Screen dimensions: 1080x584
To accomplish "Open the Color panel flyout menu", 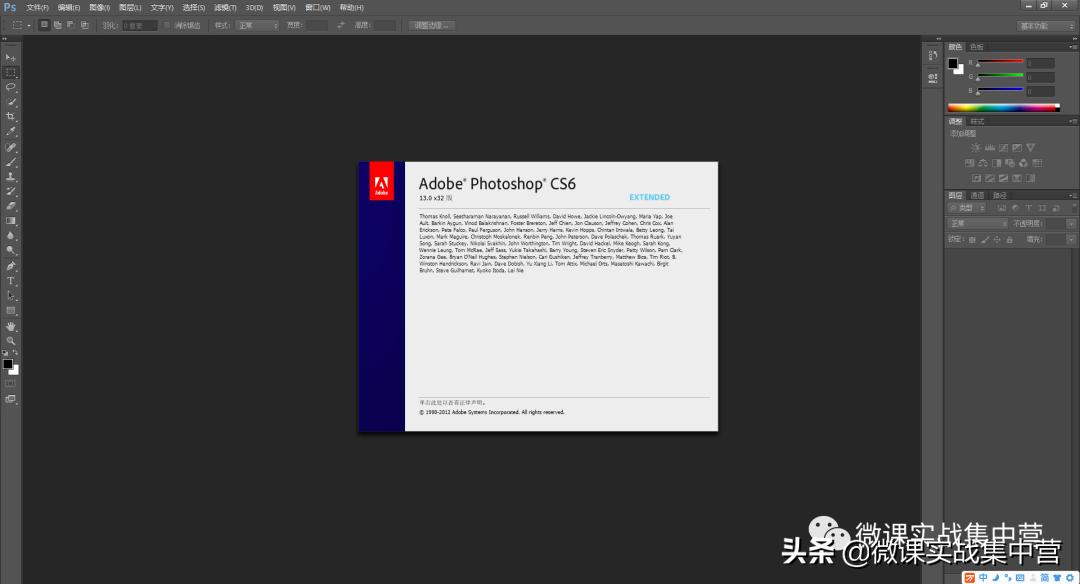I will coord(1072,45).
